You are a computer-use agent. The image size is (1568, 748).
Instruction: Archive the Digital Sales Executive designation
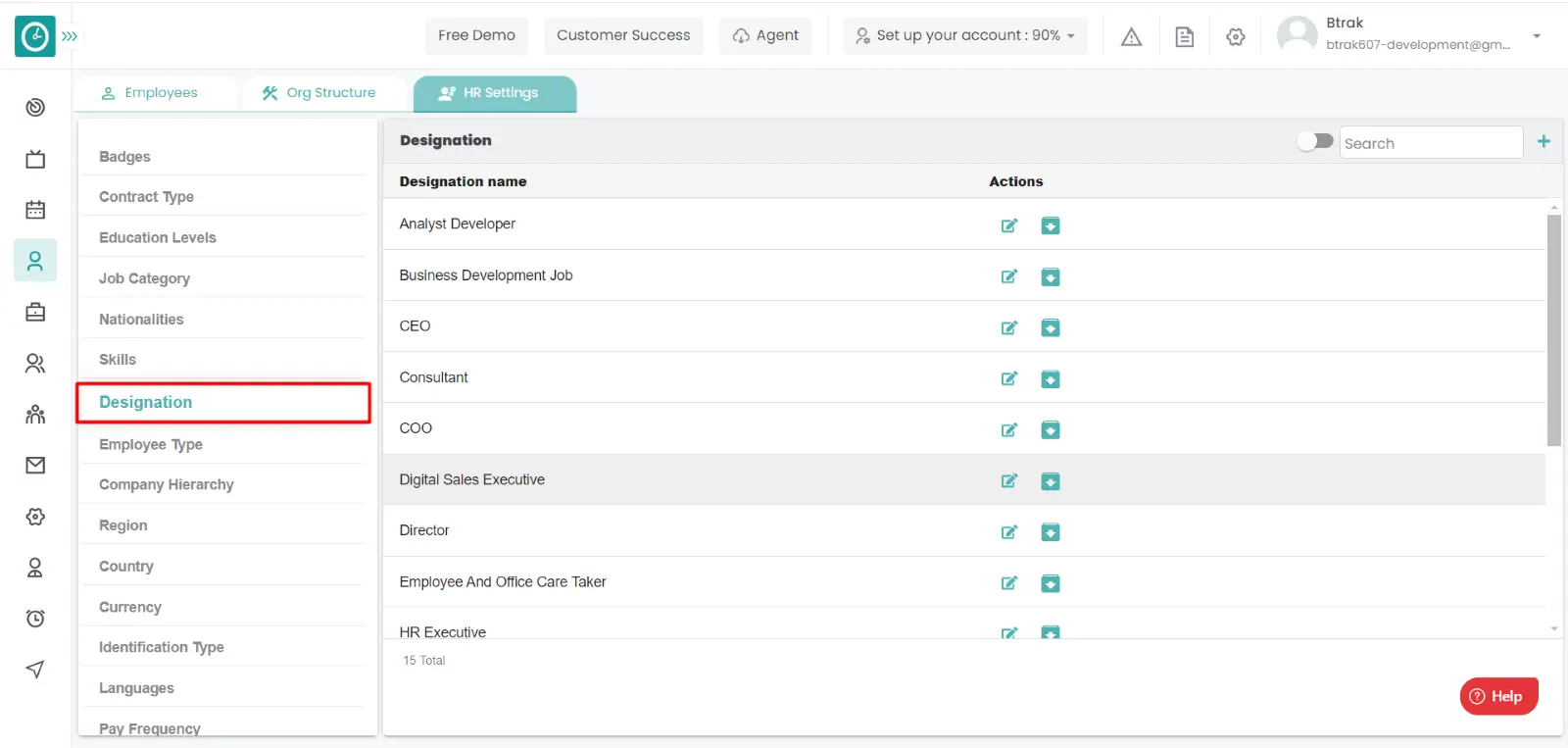[1050, 480]
